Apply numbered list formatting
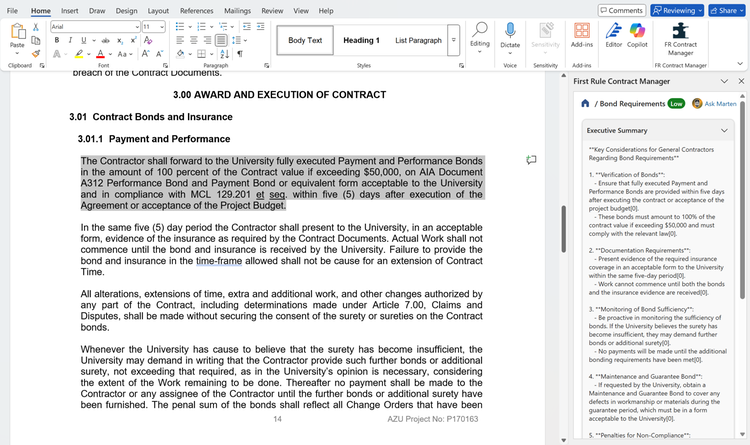The image size is (750, 445). coord(201,27)
